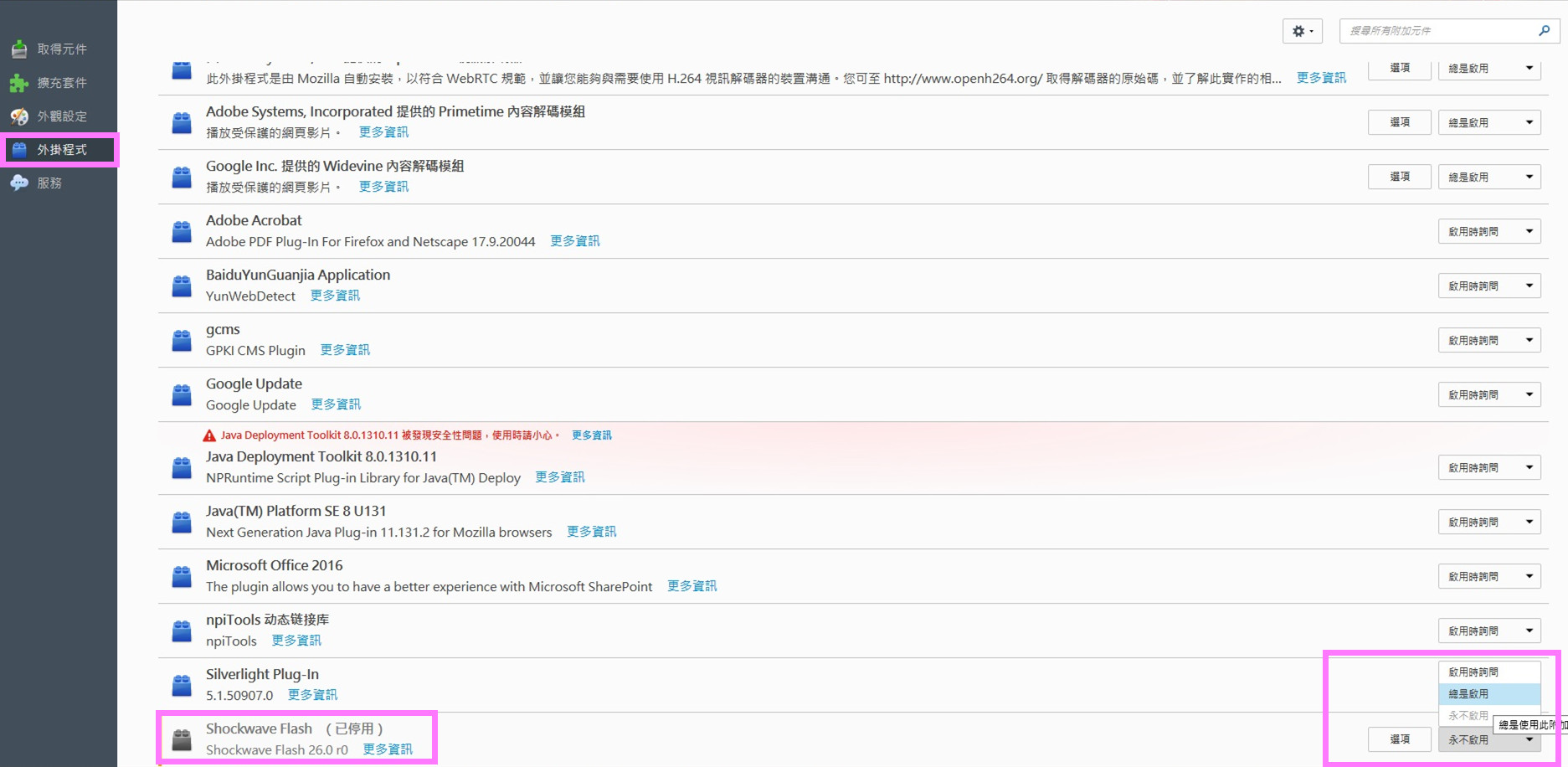Open 更多資訊 link for Silverlight Plug-In
Viewport: 1568px width, 767px height.
point(312,695)
